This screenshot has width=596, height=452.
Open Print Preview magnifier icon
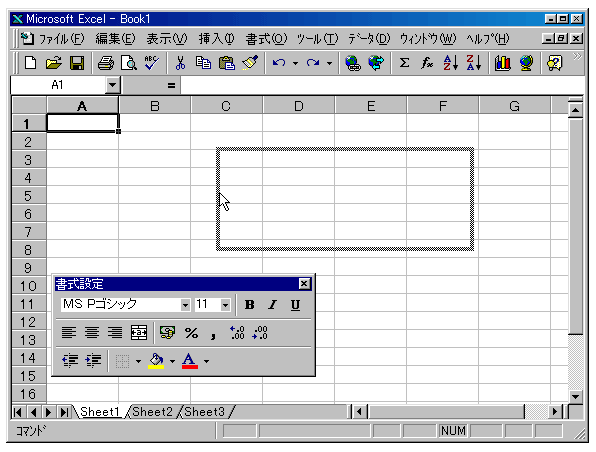pos(129,63)
